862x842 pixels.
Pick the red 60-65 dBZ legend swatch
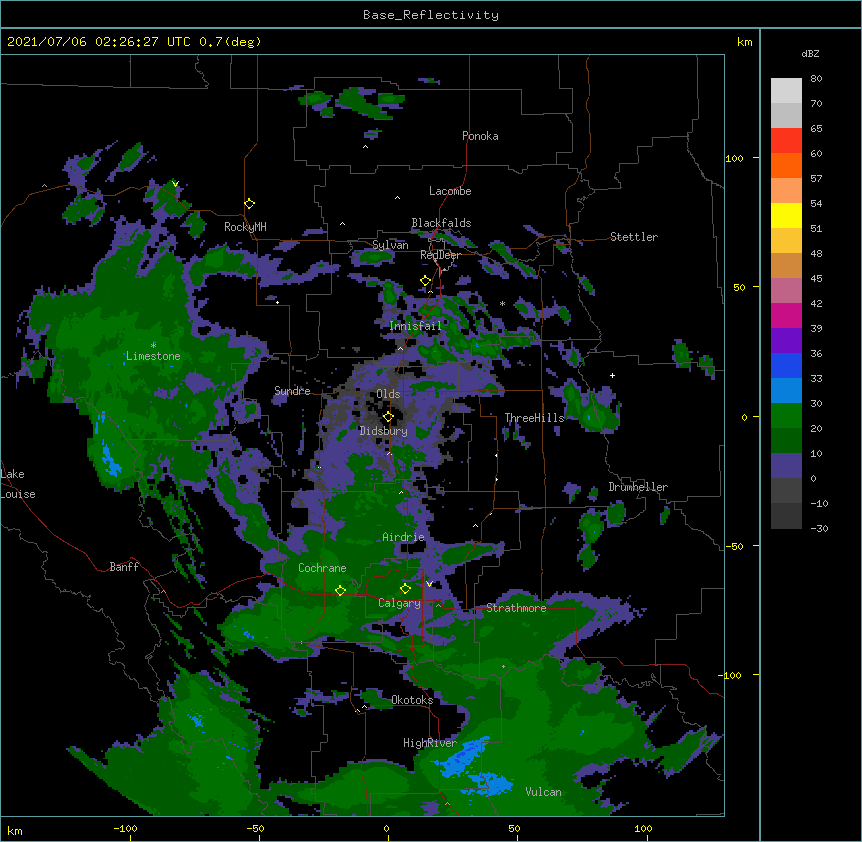(786, 140)
